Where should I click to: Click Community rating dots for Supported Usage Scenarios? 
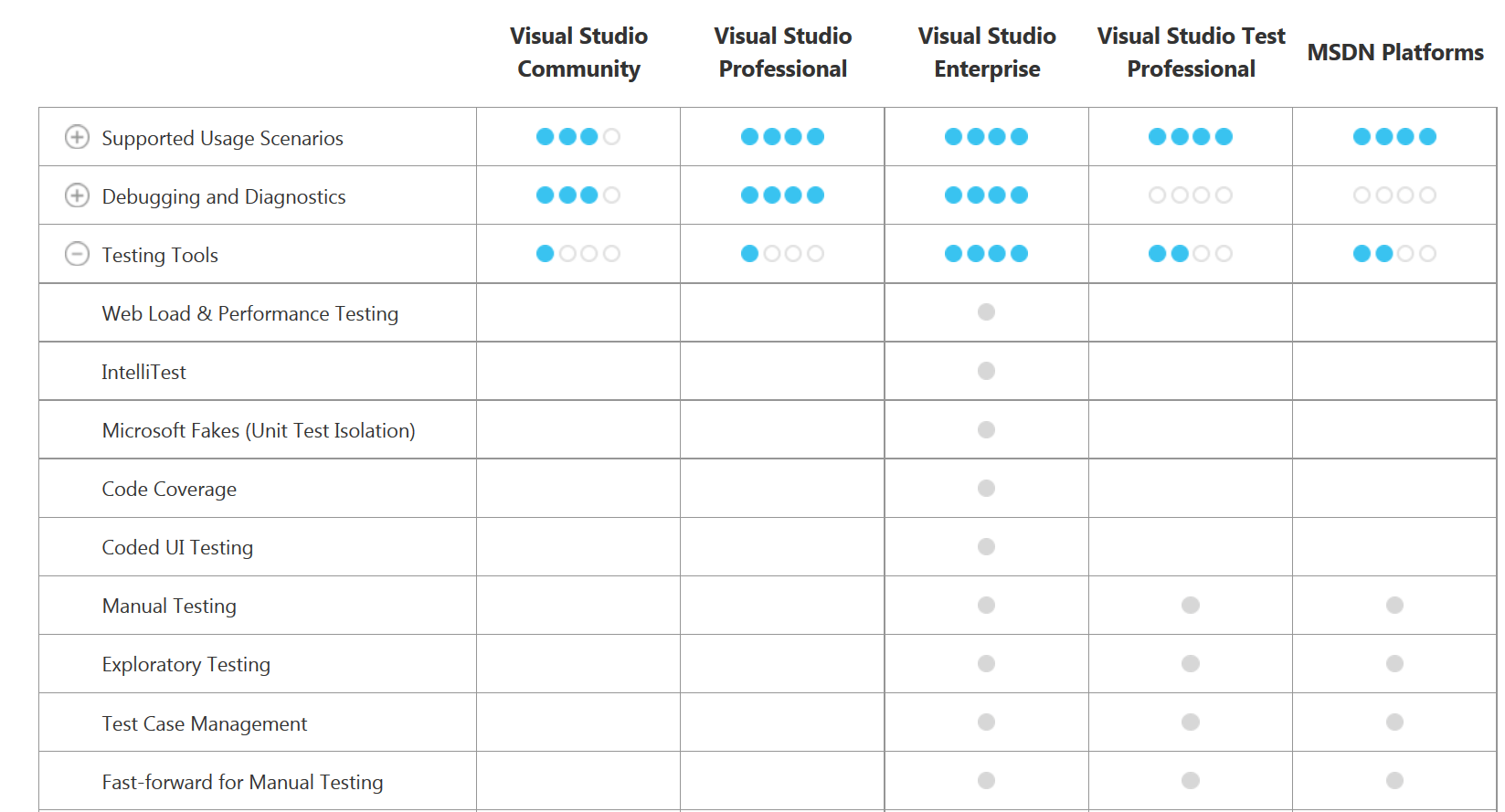(578, 137)
